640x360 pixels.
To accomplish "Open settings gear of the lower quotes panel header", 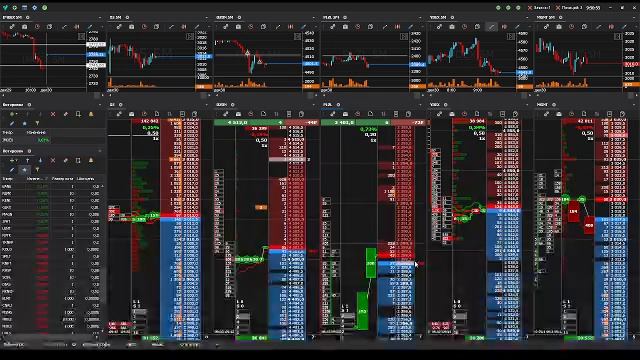I will pyautogui.click(x=29, y=151).
